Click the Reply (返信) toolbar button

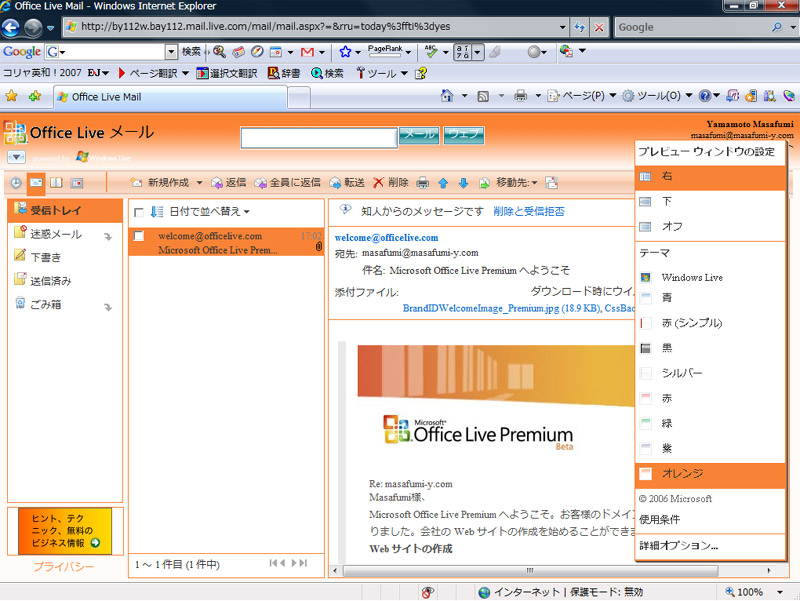coord(229,182)
